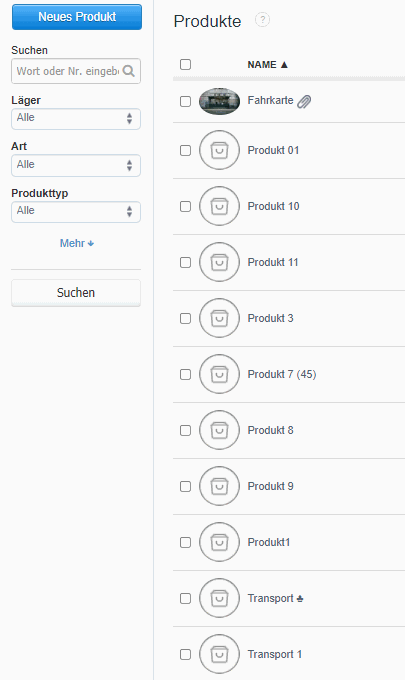Click the basket icon of Produkt 7 (45)

pyautogui.click(x=219, y=374)
